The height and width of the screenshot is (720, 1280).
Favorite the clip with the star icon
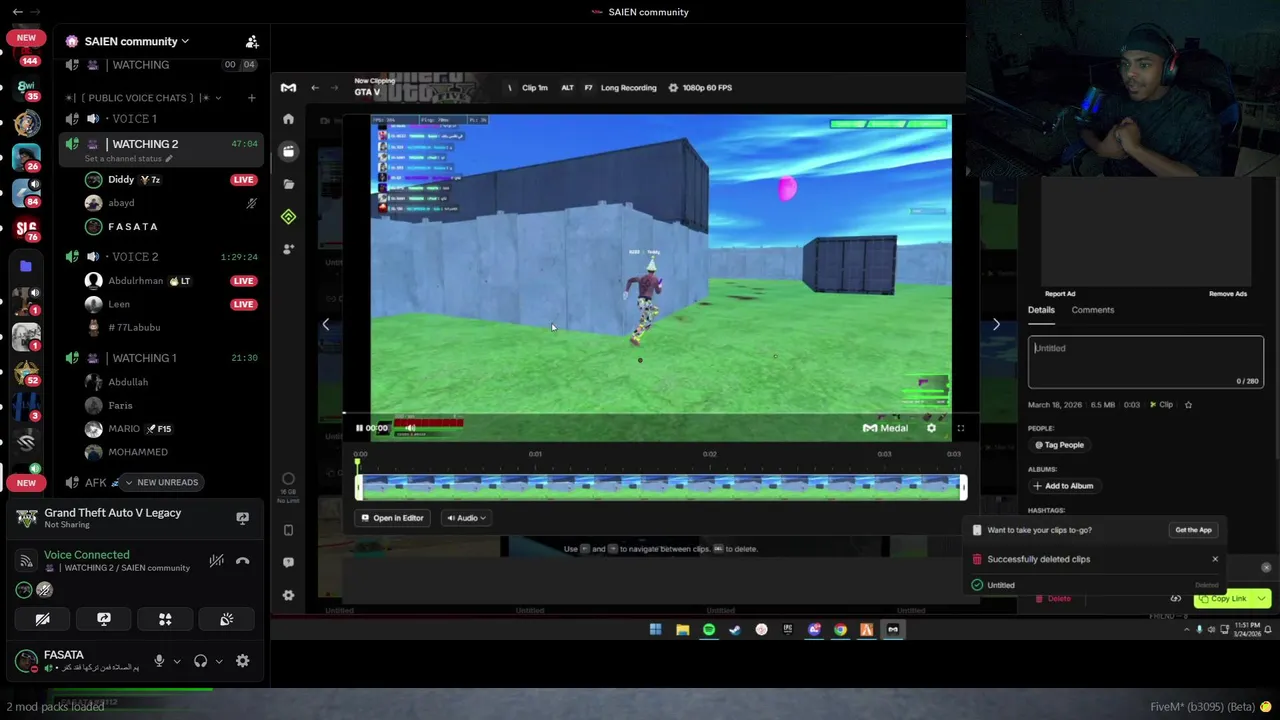(1188, 405)
